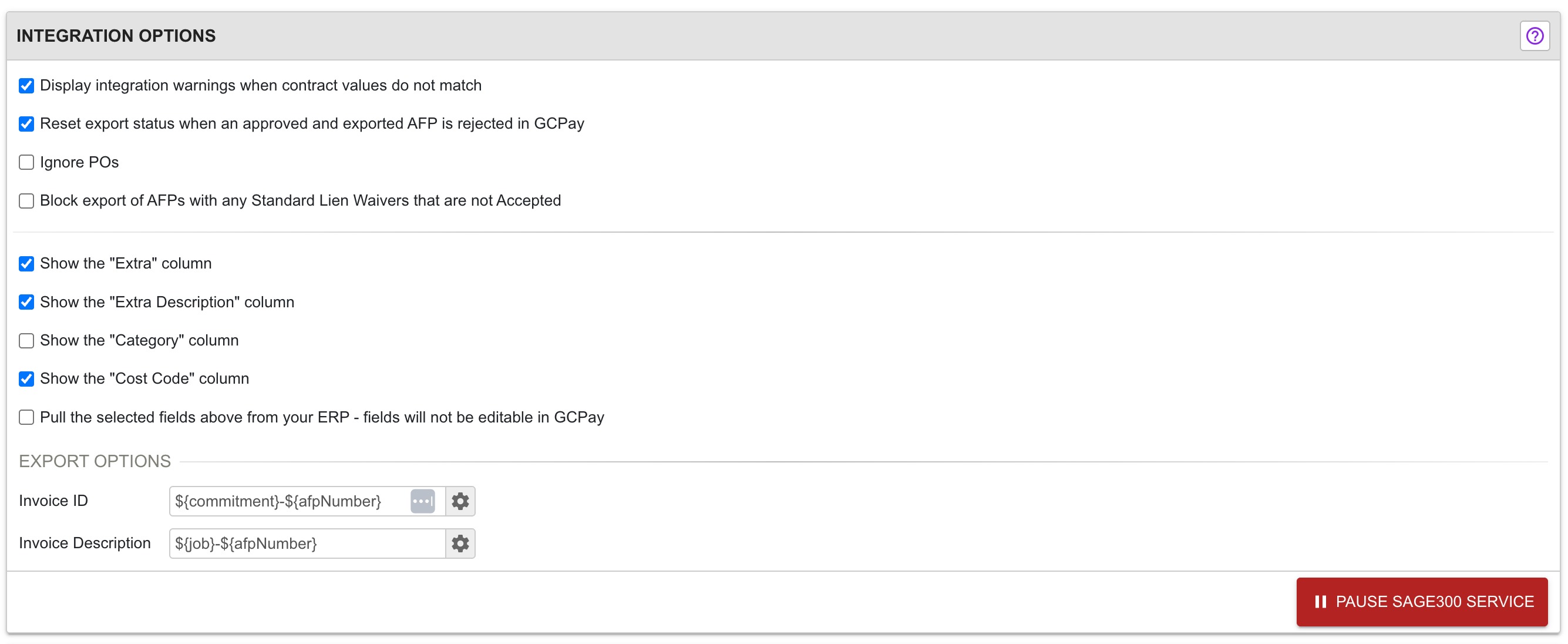Enable Block export of AFPs checkbox

(26, 201)
